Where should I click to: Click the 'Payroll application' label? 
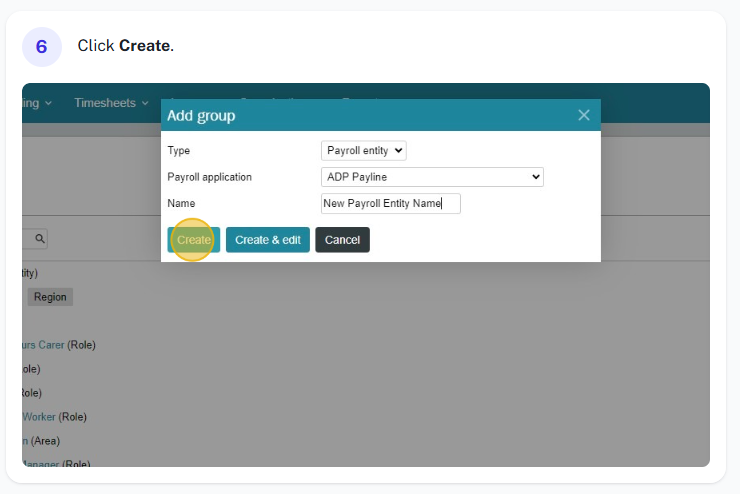(x=210, y=177)
